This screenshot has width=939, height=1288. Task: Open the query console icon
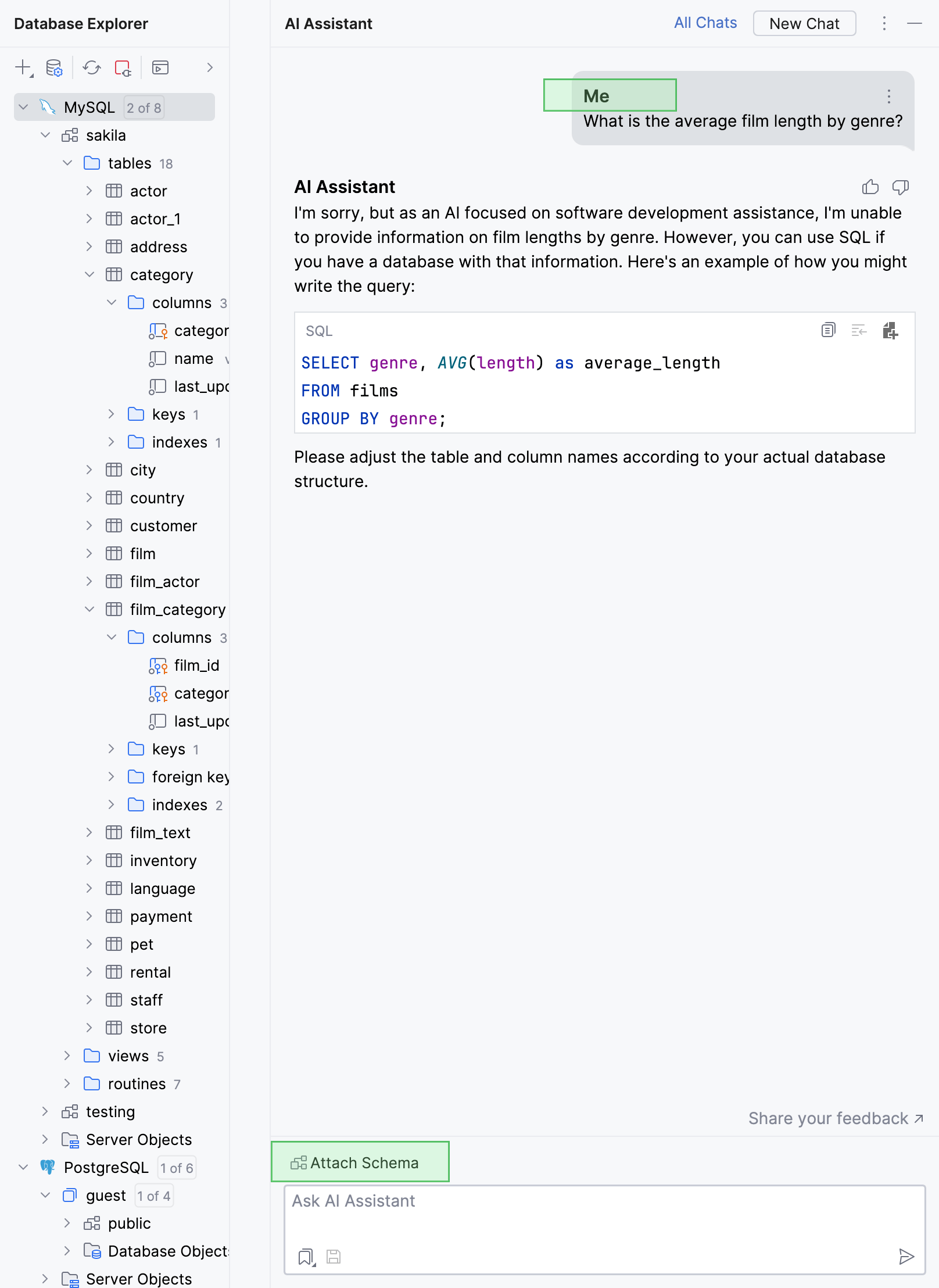(x=160, y=67)
